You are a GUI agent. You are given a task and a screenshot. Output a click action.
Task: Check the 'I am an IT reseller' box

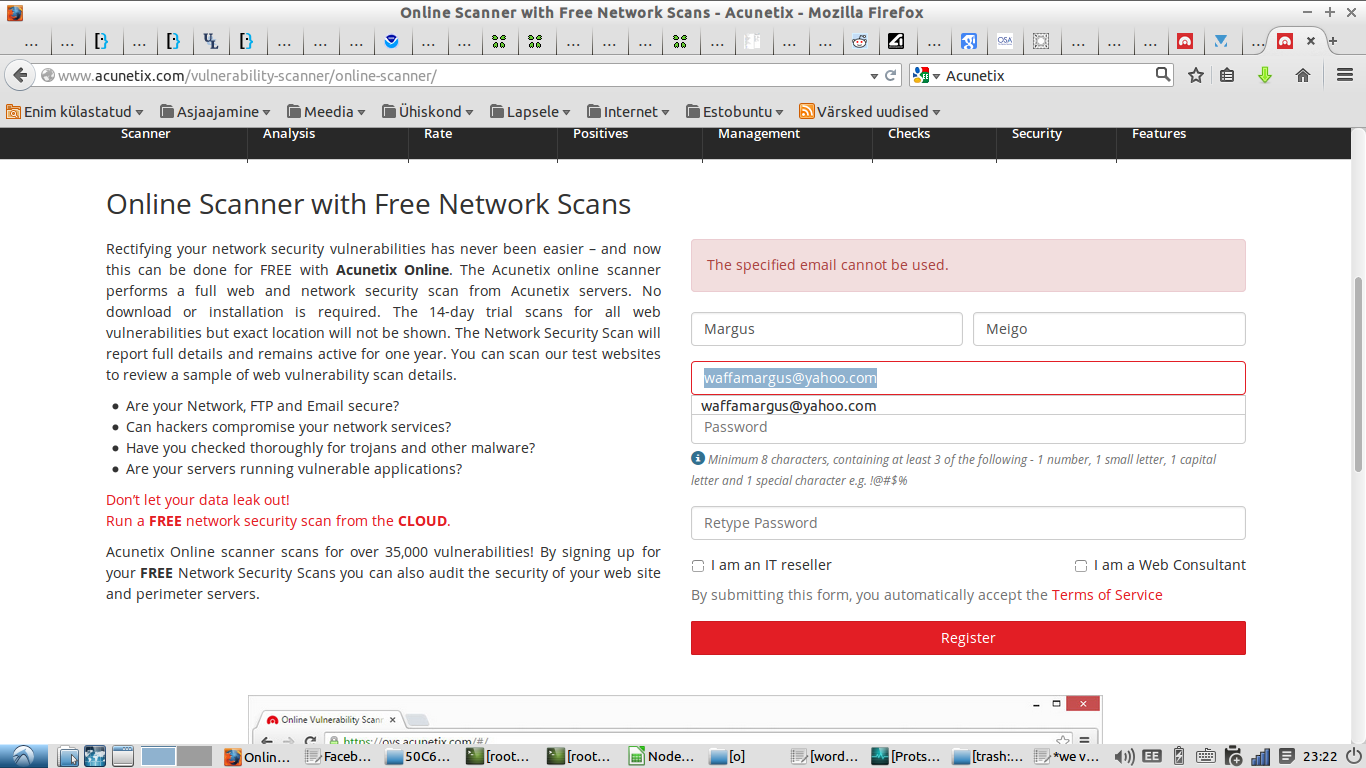click(698, 566)
